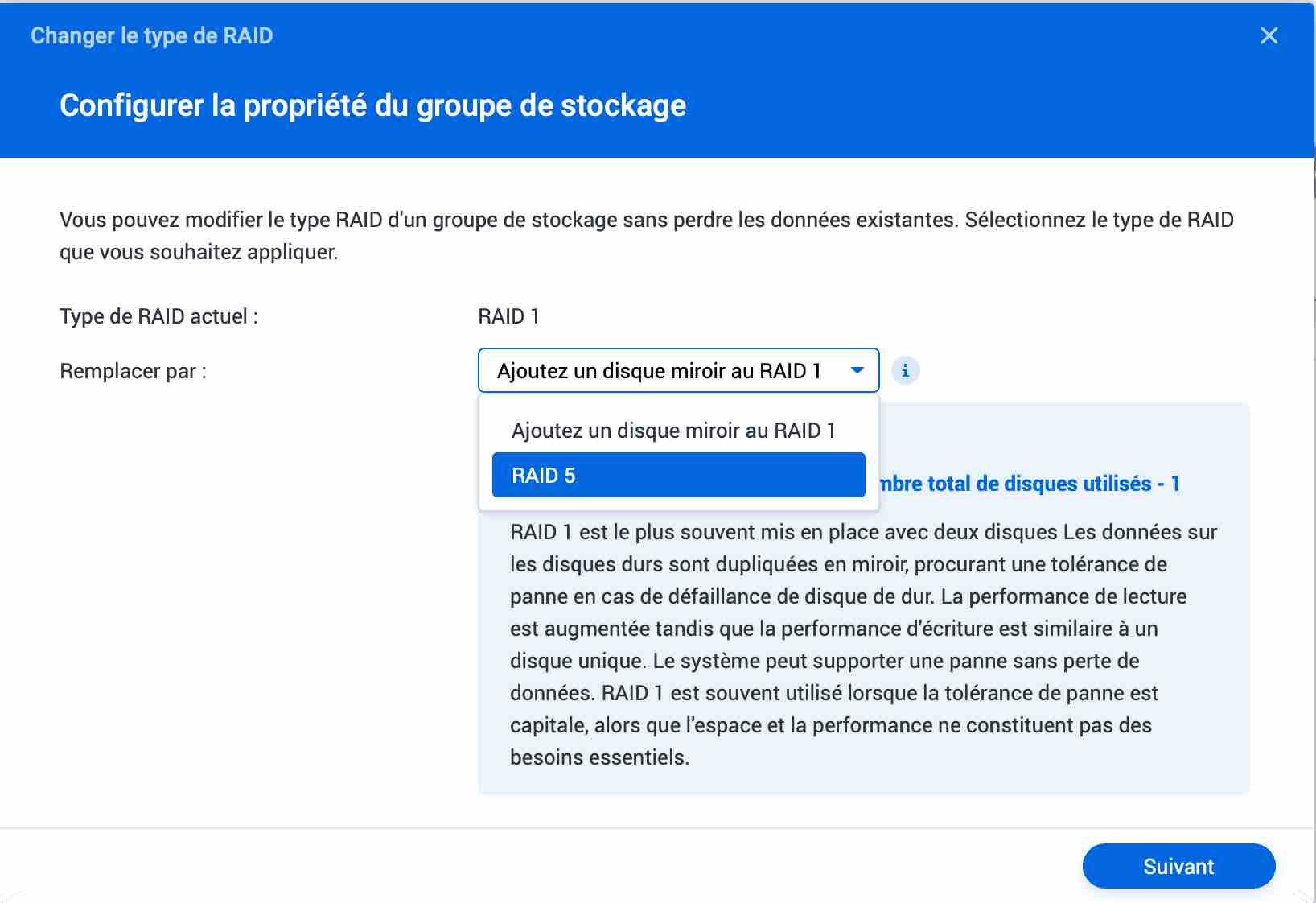The height and width of the screenshot is (903, 1316).
Task: Click the "disque unique. Le système" description line
Action: 825,661
